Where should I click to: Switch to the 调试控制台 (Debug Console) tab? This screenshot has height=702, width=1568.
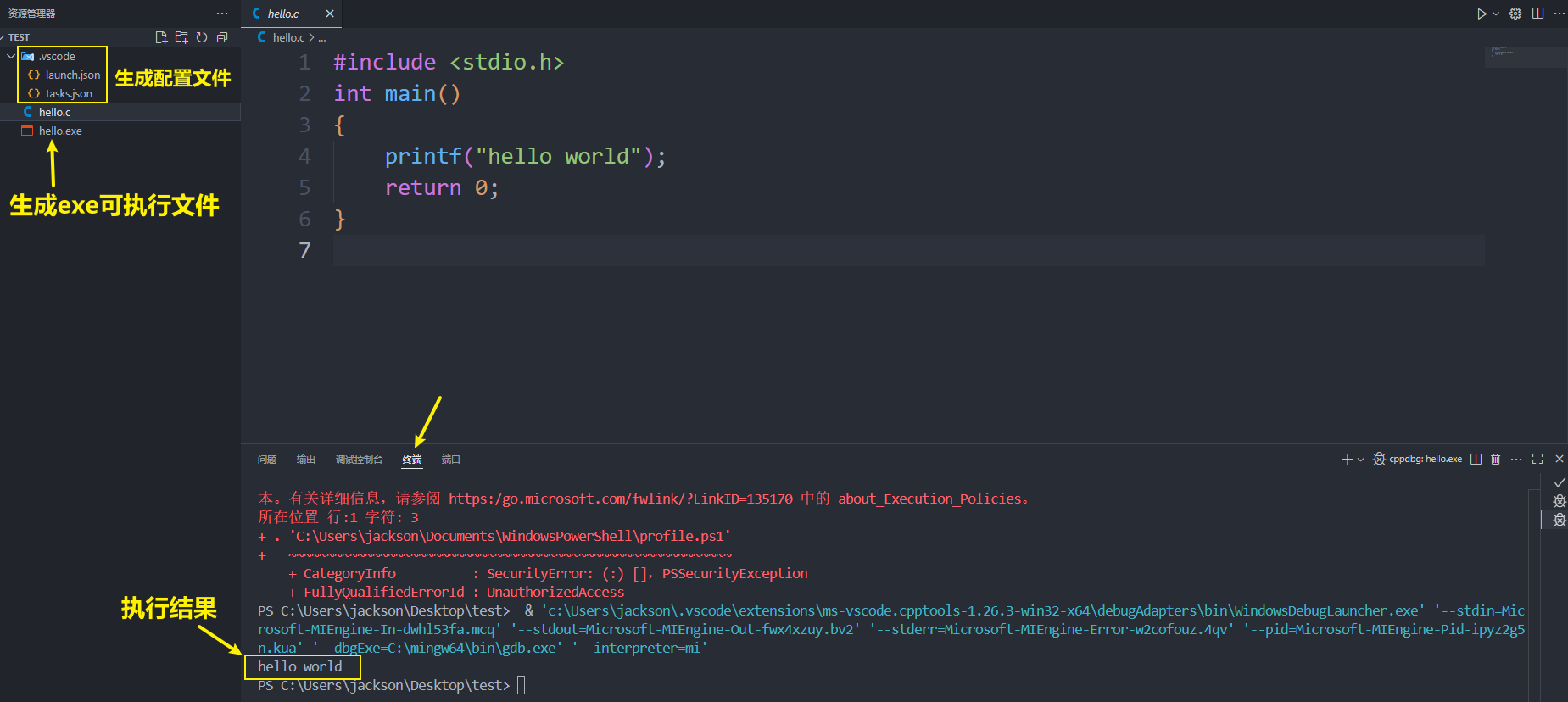pos(359,460)
